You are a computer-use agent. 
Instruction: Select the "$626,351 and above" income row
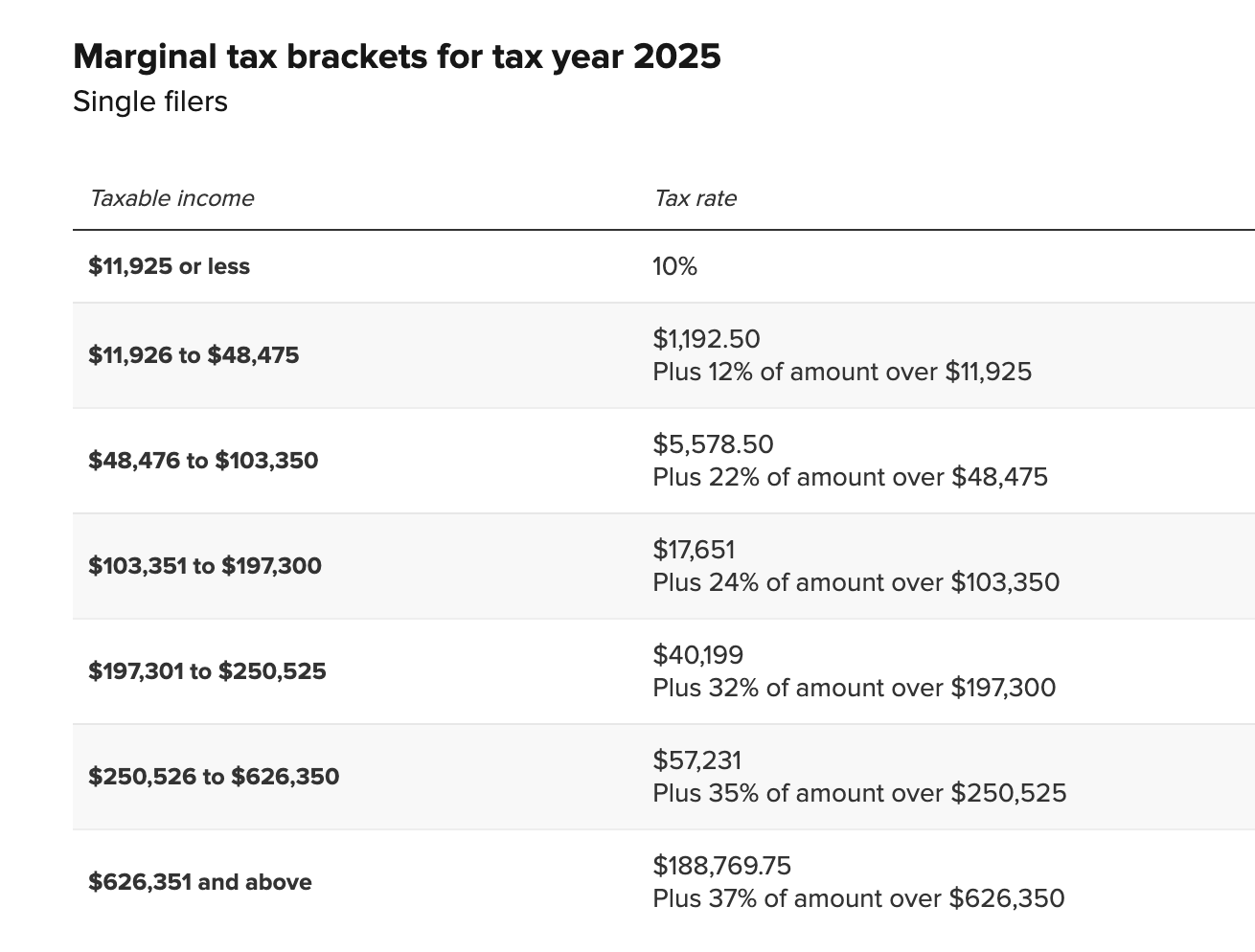click(x=199, y=882)
